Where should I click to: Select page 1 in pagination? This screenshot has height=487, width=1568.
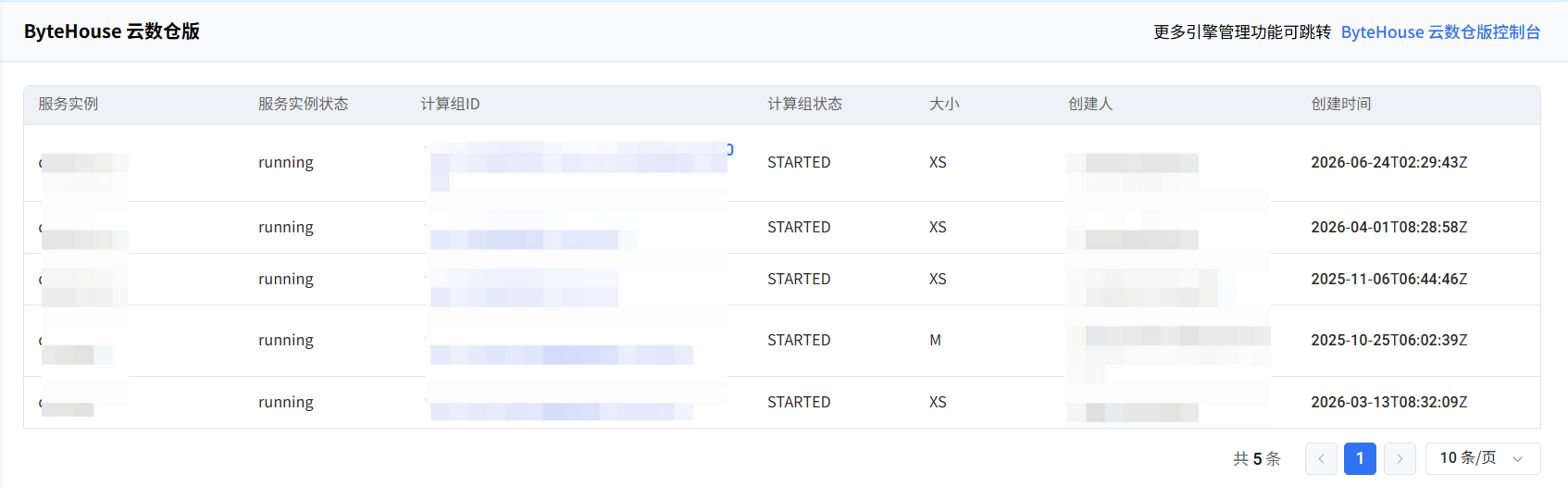[x=1360, y=458]
